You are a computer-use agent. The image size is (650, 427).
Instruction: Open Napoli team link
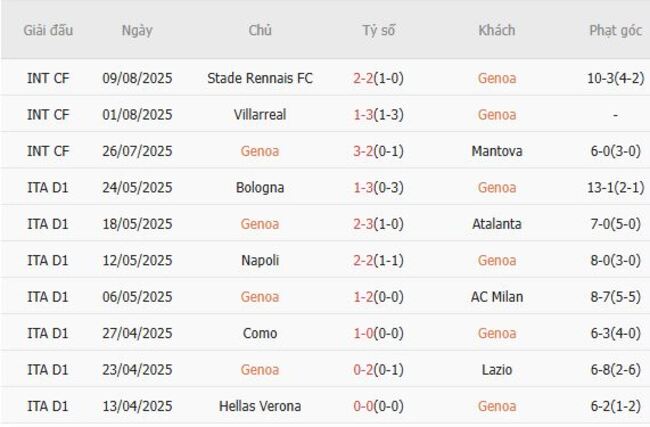tap(260, 261)
